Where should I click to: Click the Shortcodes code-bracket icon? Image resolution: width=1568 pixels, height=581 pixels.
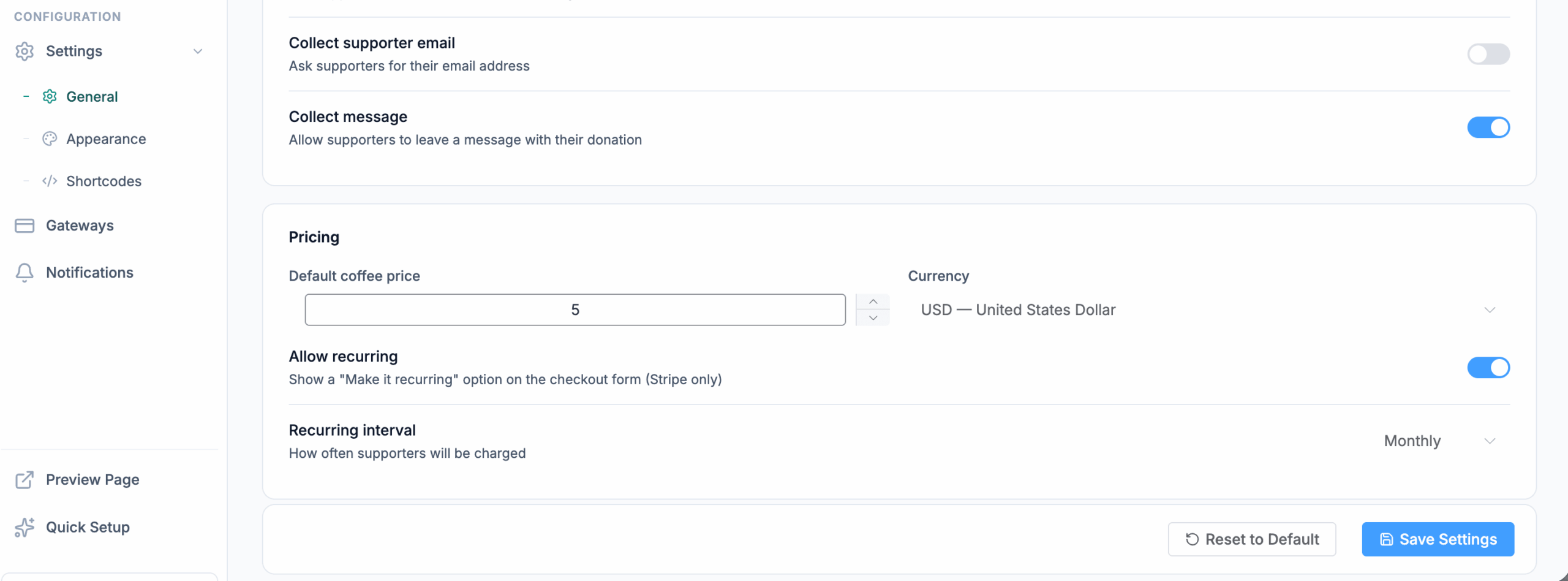50,181
